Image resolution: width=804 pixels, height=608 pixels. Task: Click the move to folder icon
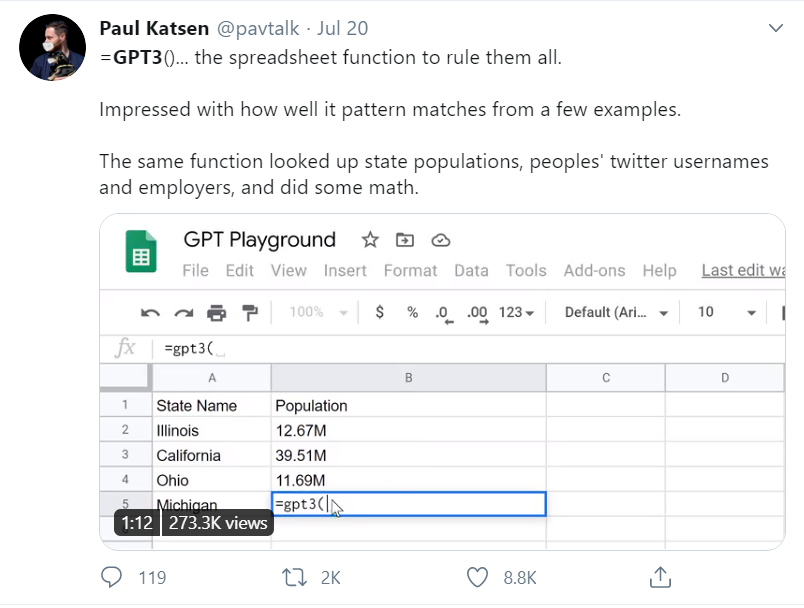tap(405, 239)
